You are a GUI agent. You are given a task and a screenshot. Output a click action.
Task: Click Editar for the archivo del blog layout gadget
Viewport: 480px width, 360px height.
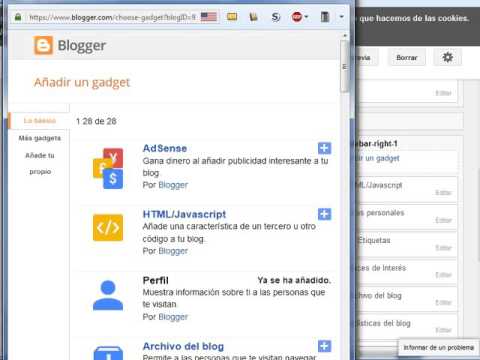(x=443, y=303)
